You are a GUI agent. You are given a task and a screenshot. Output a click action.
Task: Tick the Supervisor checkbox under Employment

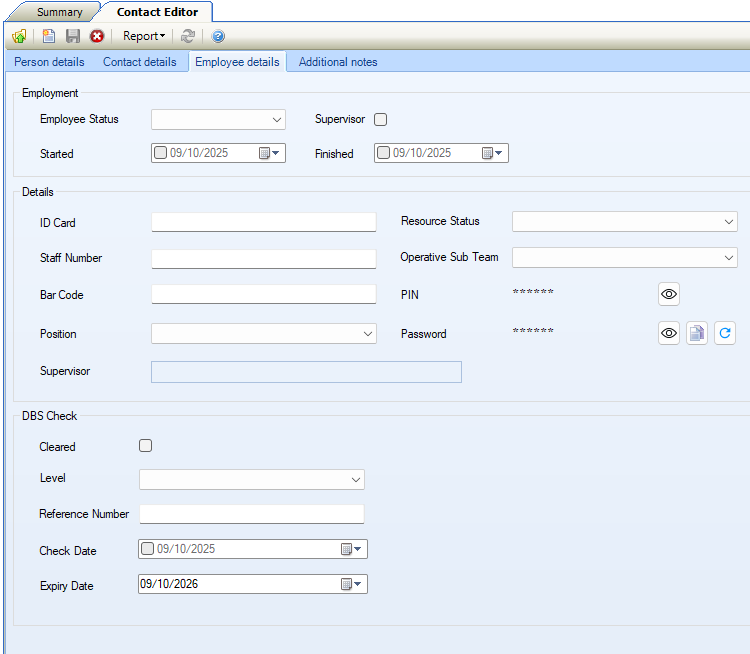coord(380,120)
